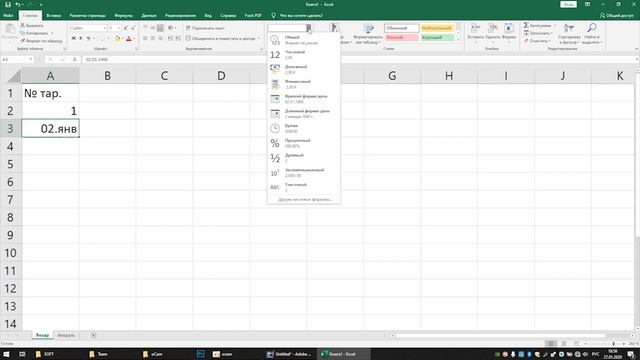640x360 pixels.
Task: Click the Insert Function fx icon
Action: pos(74,59)
